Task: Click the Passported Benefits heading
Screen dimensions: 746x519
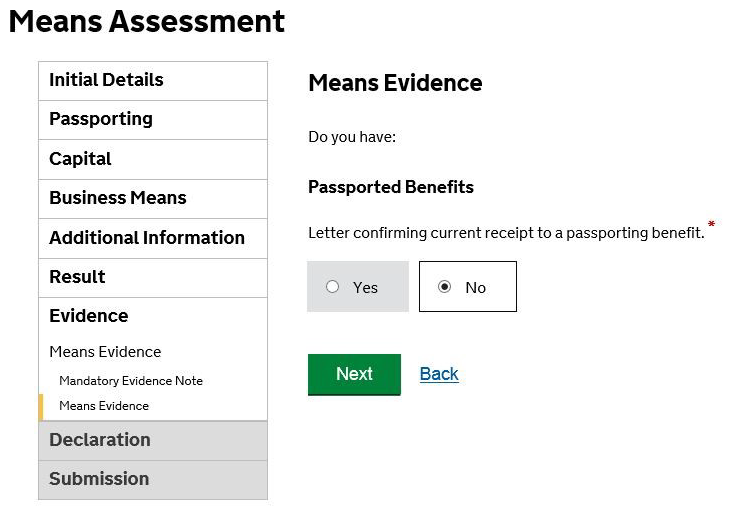Action: (x=391, y=187)
